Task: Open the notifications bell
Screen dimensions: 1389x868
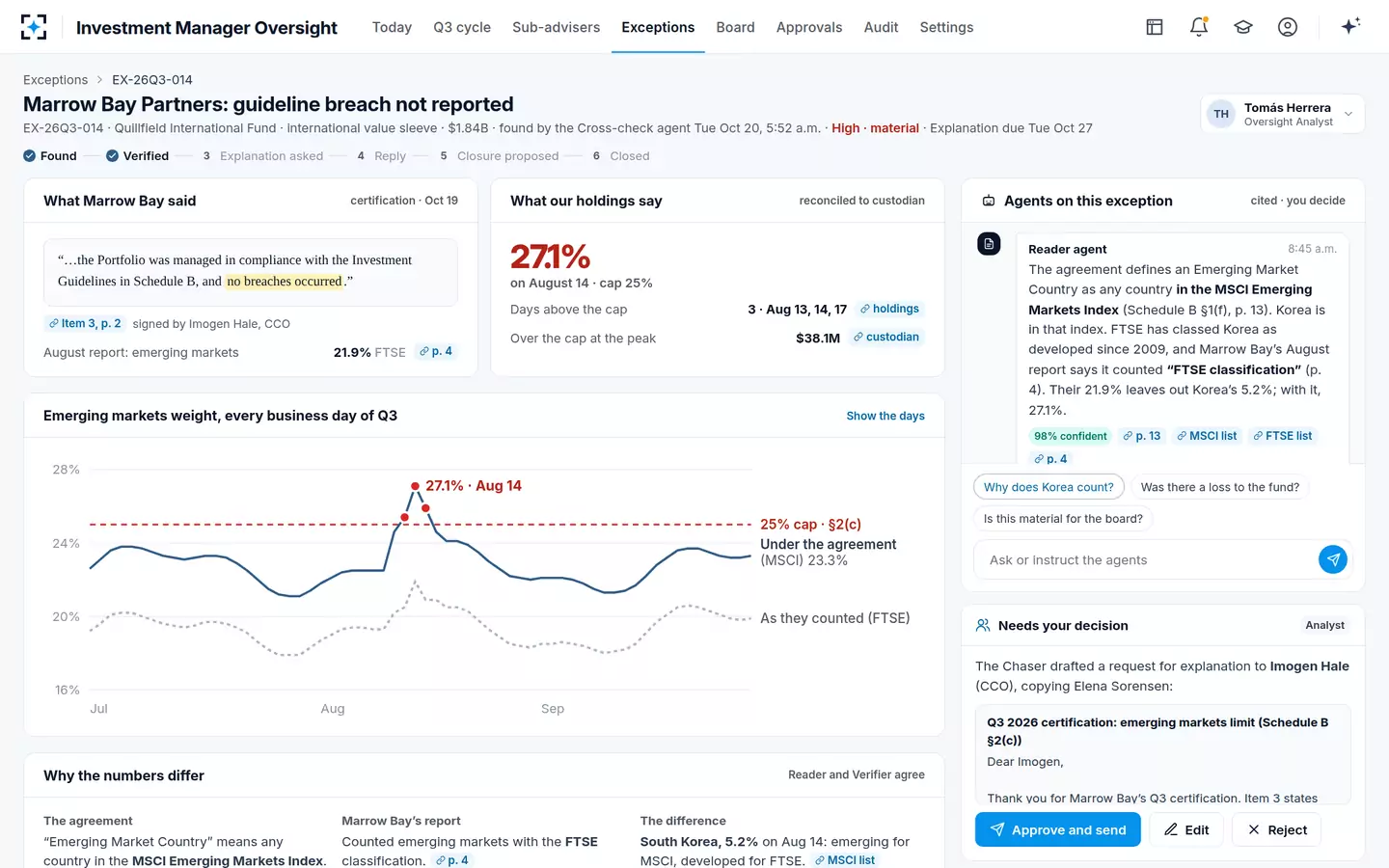Action: click(1199, 27)
